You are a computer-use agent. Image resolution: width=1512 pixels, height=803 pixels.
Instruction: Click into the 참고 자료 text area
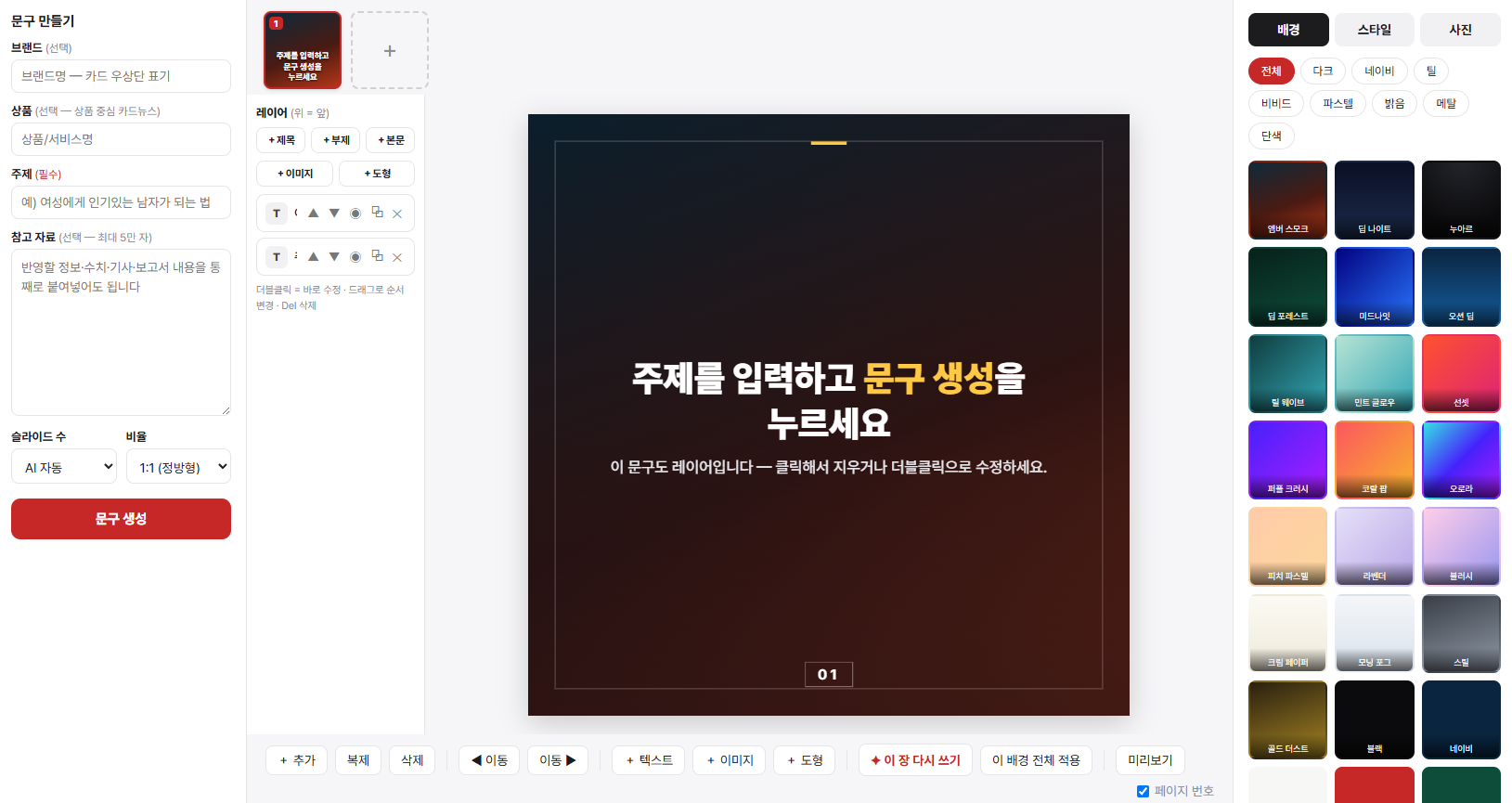(x=121, y=332)
